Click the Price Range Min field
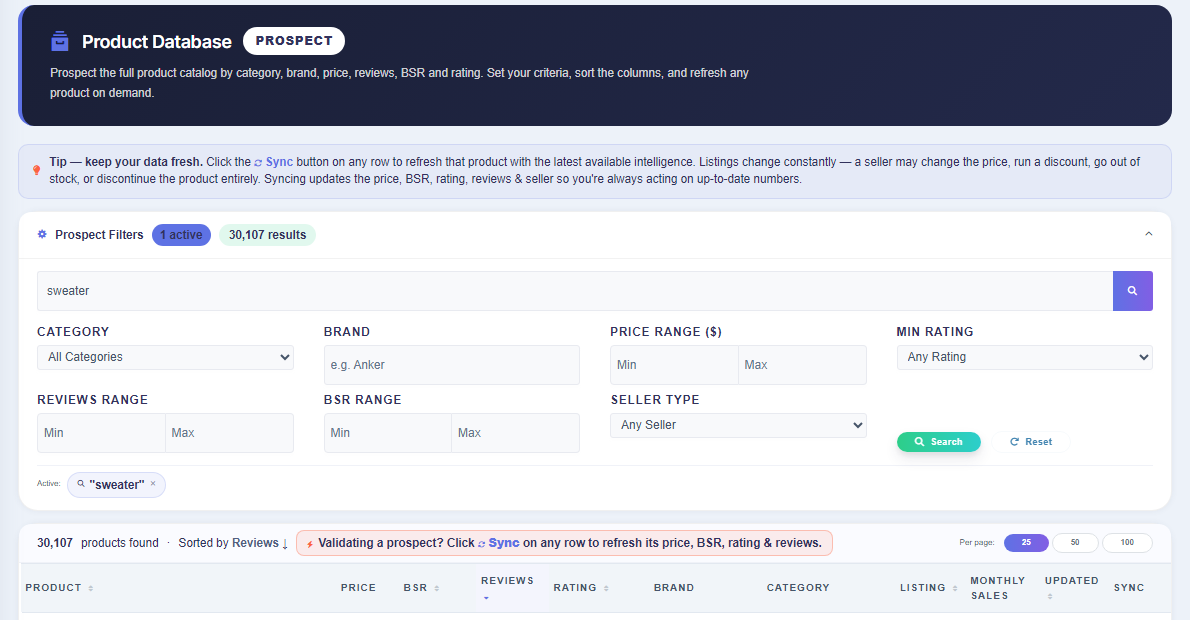Screen dimensions: 1190x620 [674, 365]
